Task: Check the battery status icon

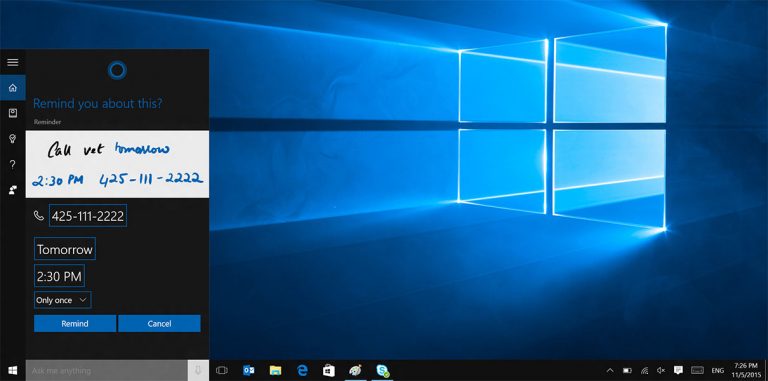Action: [x=627, y=370]
